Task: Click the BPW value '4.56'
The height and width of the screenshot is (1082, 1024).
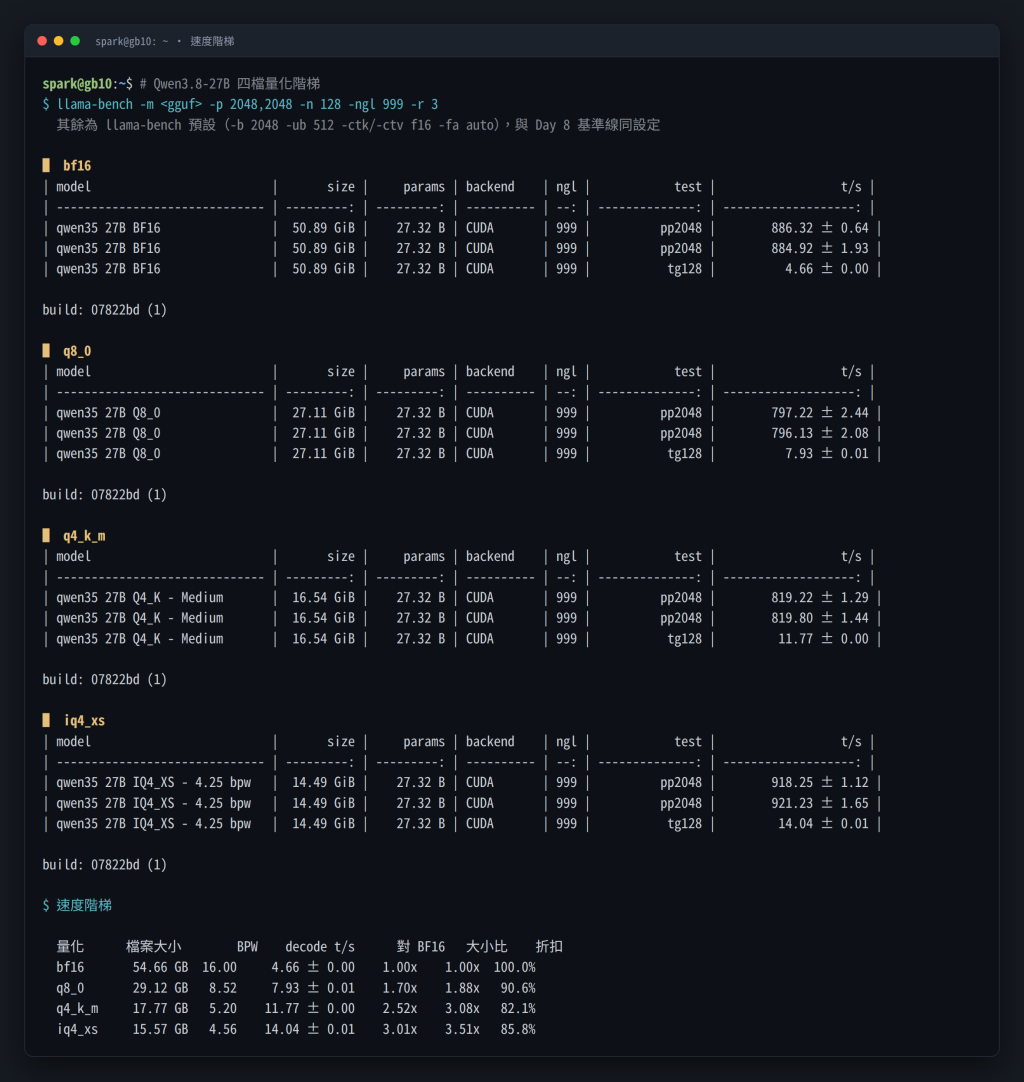Action: pyautogui.click(x=223, y=1029)
